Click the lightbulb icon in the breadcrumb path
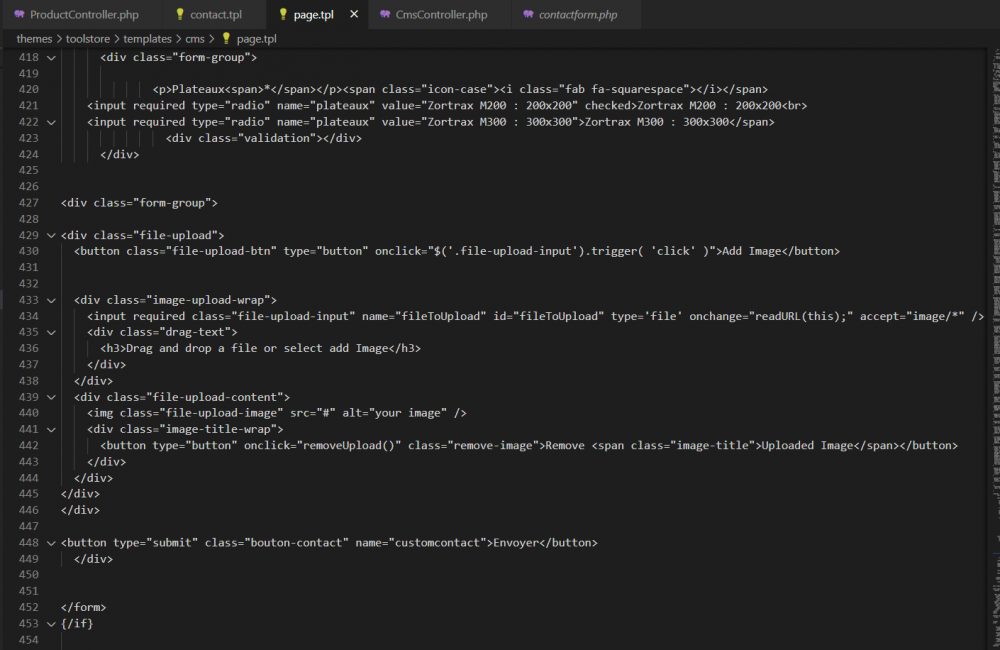The height and width of the screenshot is (650, 1000). pyautogui.click(x=226, y=39)
